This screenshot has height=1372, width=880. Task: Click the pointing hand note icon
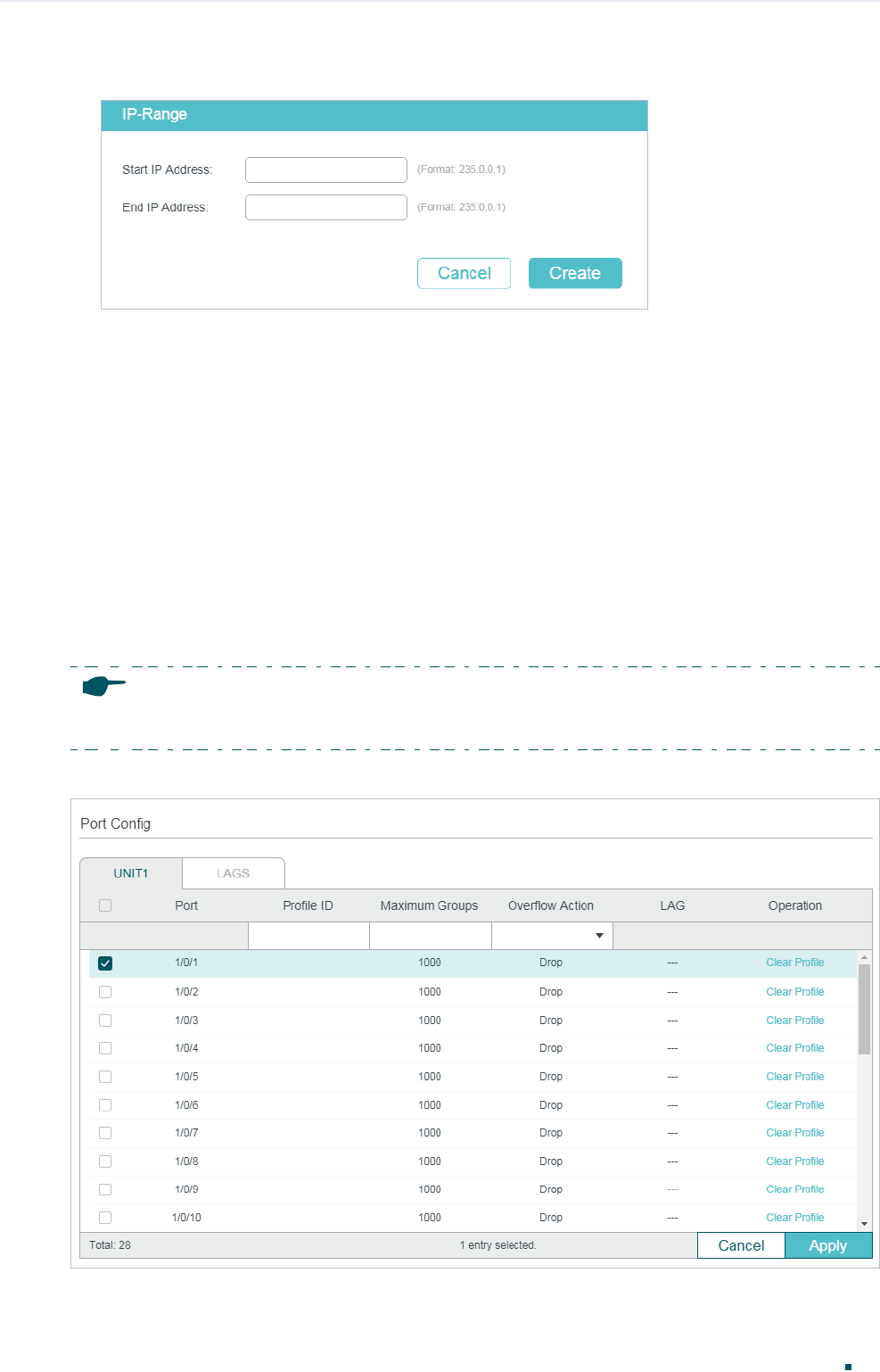pyautogui.click(x=104, y=686)
